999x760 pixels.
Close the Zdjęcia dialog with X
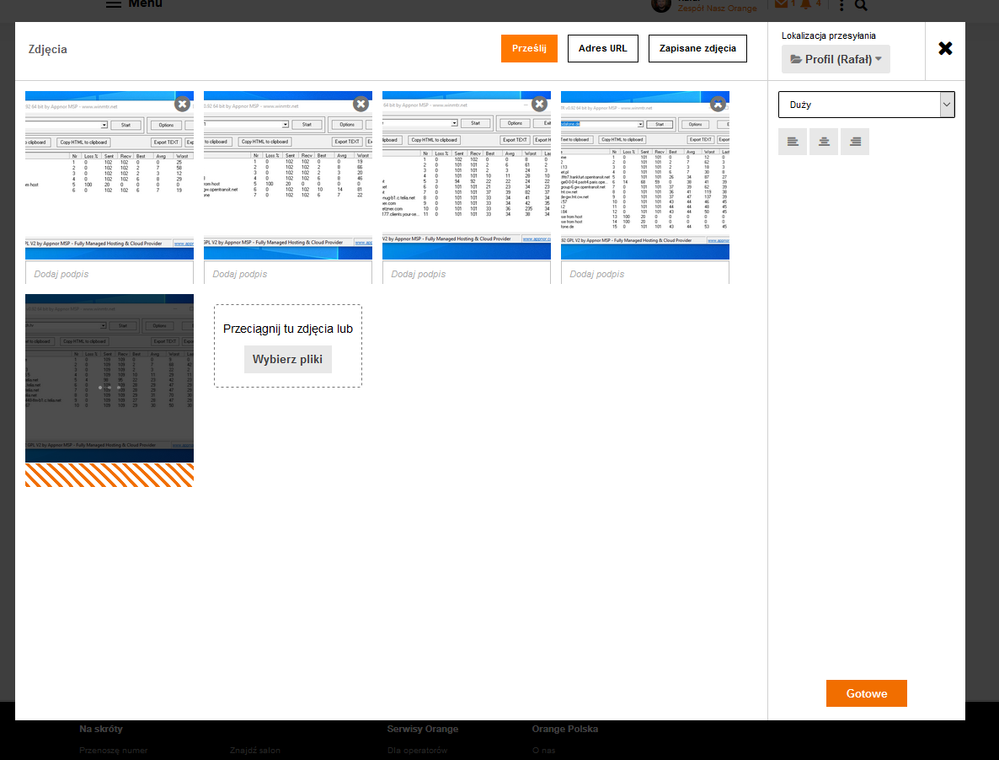[945, 49]
